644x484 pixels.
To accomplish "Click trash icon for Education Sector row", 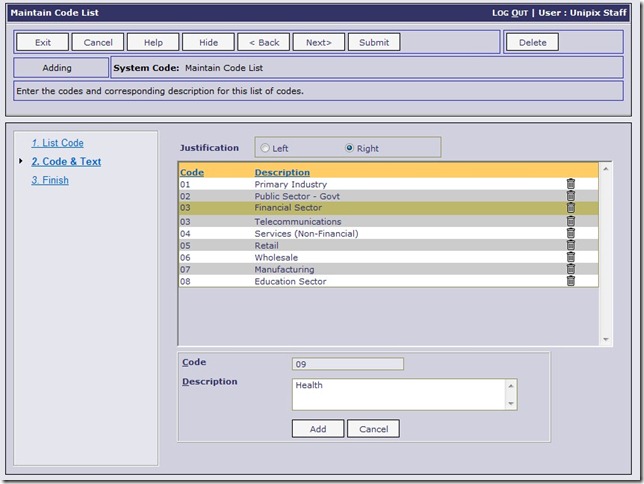I will [x=571, y=281].
